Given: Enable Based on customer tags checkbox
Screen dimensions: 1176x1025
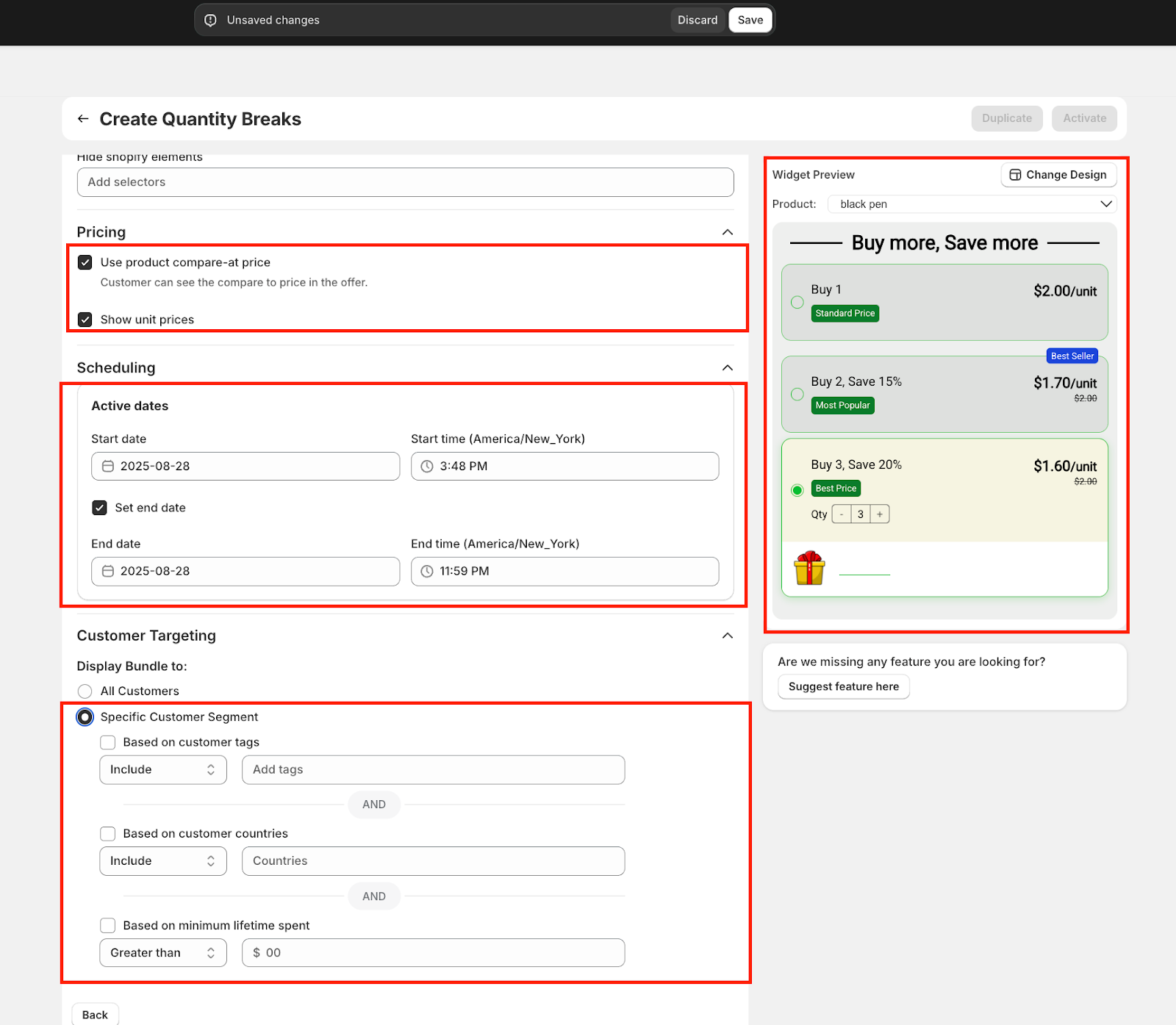Looking at the screenshot, I should click(108, 742).
